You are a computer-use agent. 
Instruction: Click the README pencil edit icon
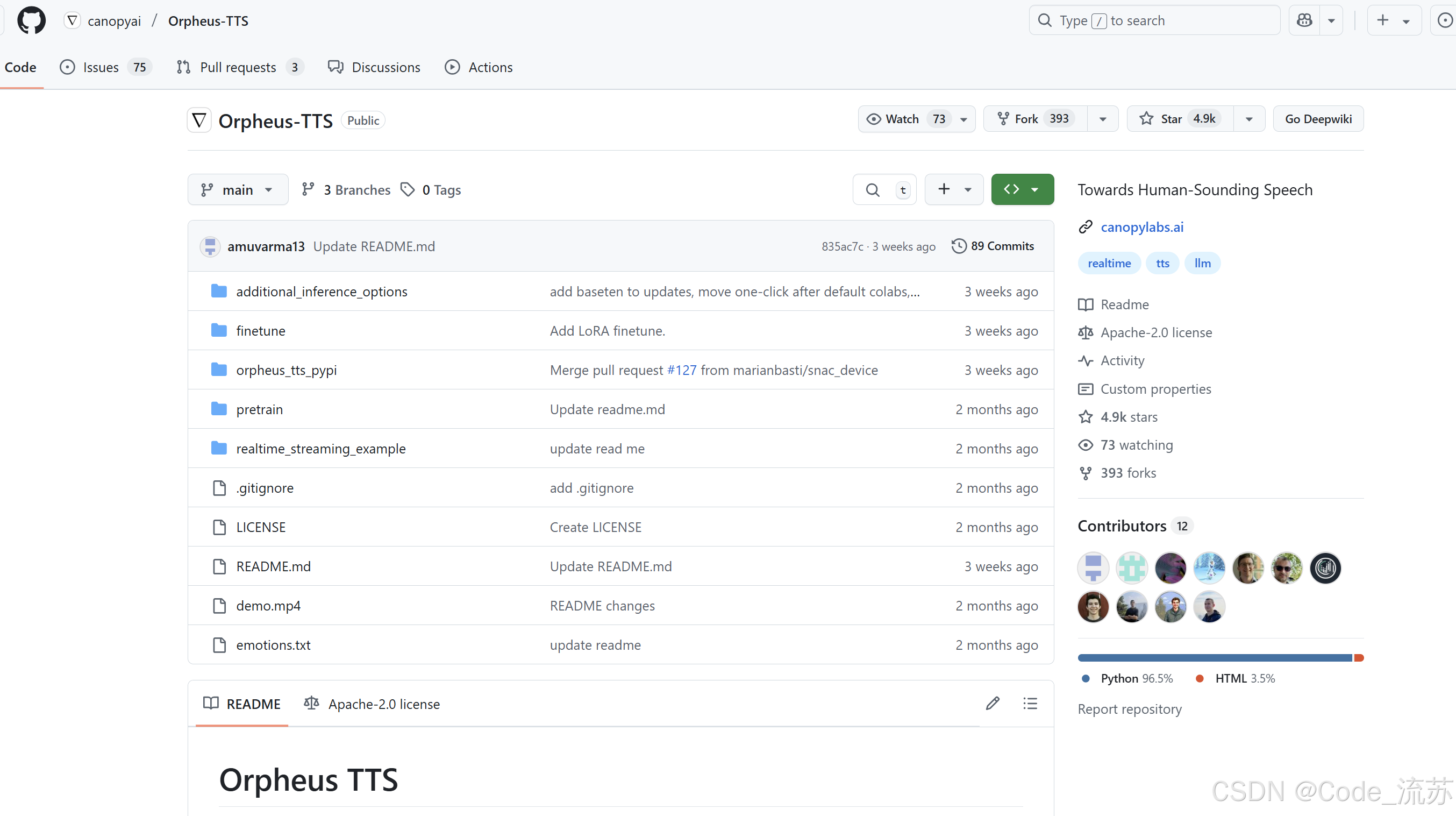click(x=993, y=703)
